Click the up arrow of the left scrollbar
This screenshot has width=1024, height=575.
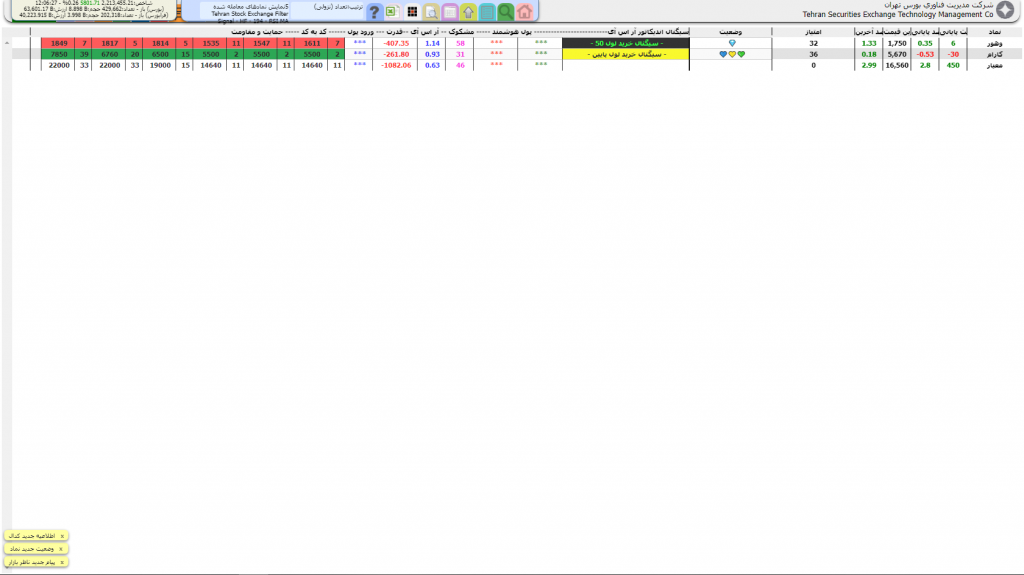click(x=7, y=43)
